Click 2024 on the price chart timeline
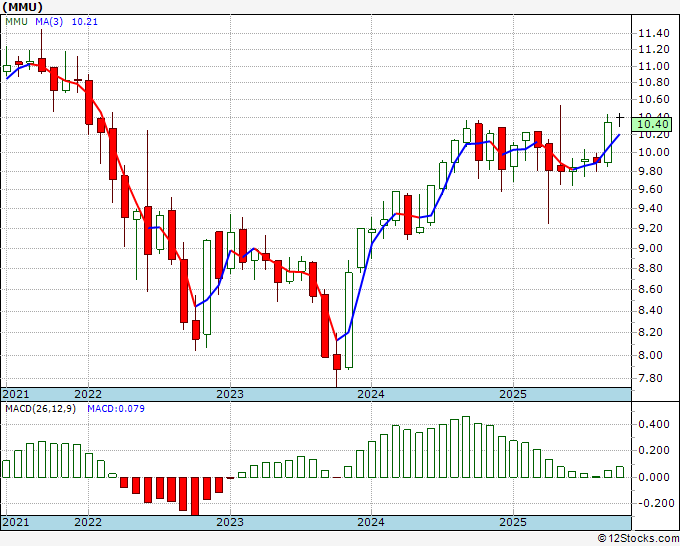Image resolution: width=680 pixels, height=546 pixels. coord(371,394)
